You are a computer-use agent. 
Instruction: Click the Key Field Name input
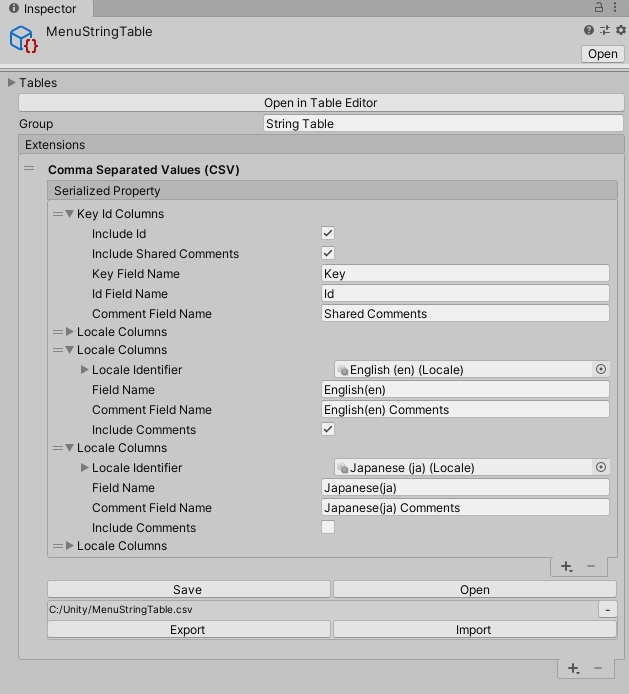[465, 273]
